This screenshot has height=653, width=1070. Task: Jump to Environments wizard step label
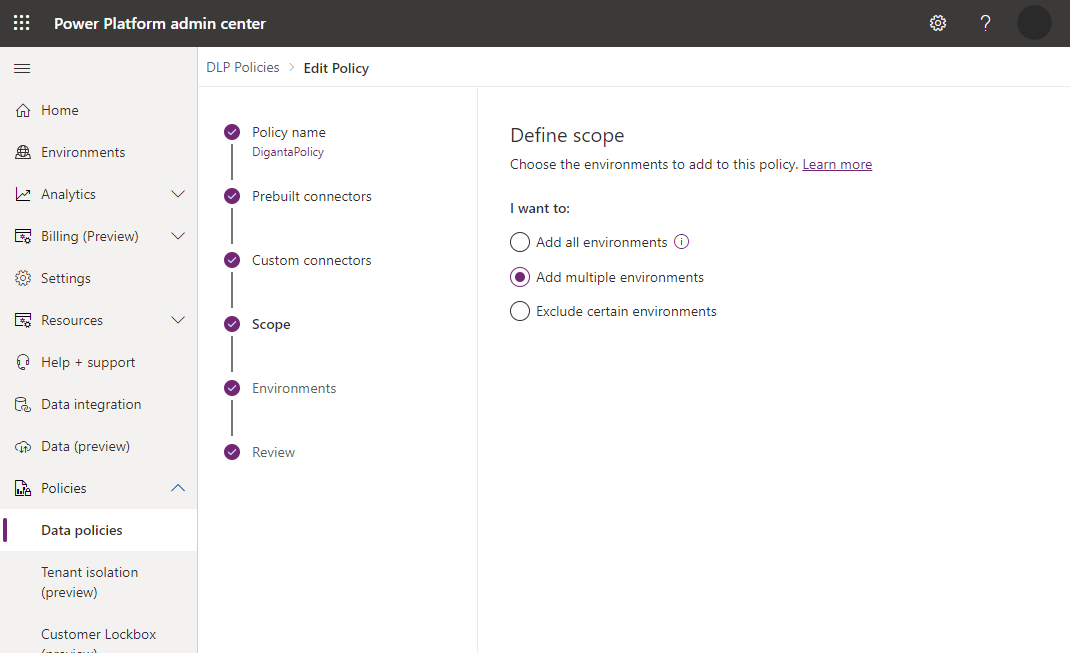[x=294, y=388]
